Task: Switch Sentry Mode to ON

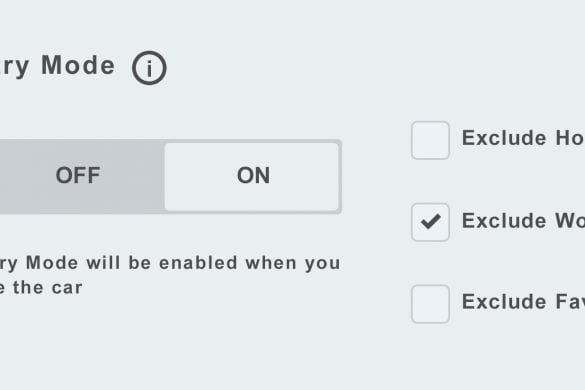Action: pos(252,177)
